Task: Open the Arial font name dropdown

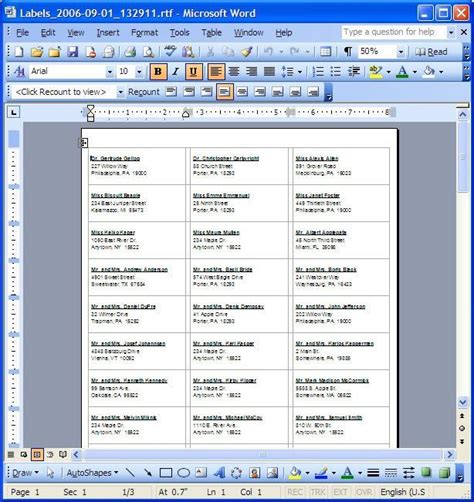Action: pos(109,71)
